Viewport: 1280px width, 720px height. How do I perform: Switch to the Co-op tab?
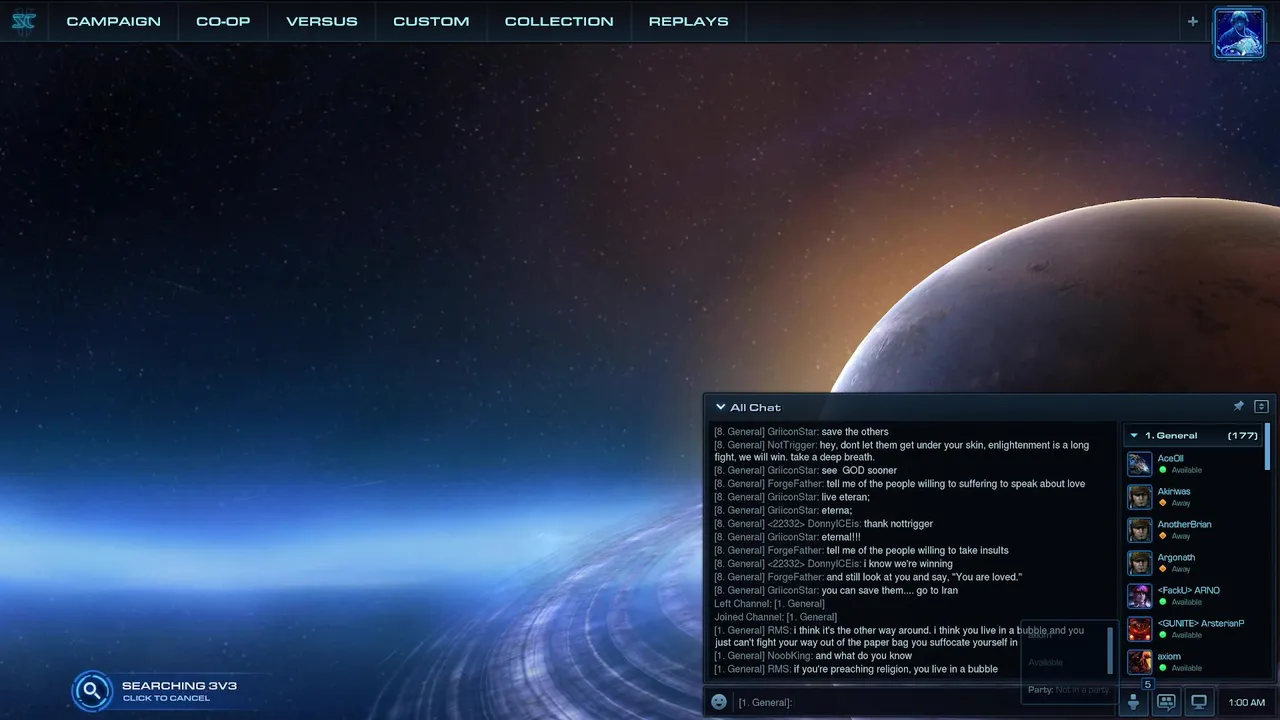click(223, 21)
